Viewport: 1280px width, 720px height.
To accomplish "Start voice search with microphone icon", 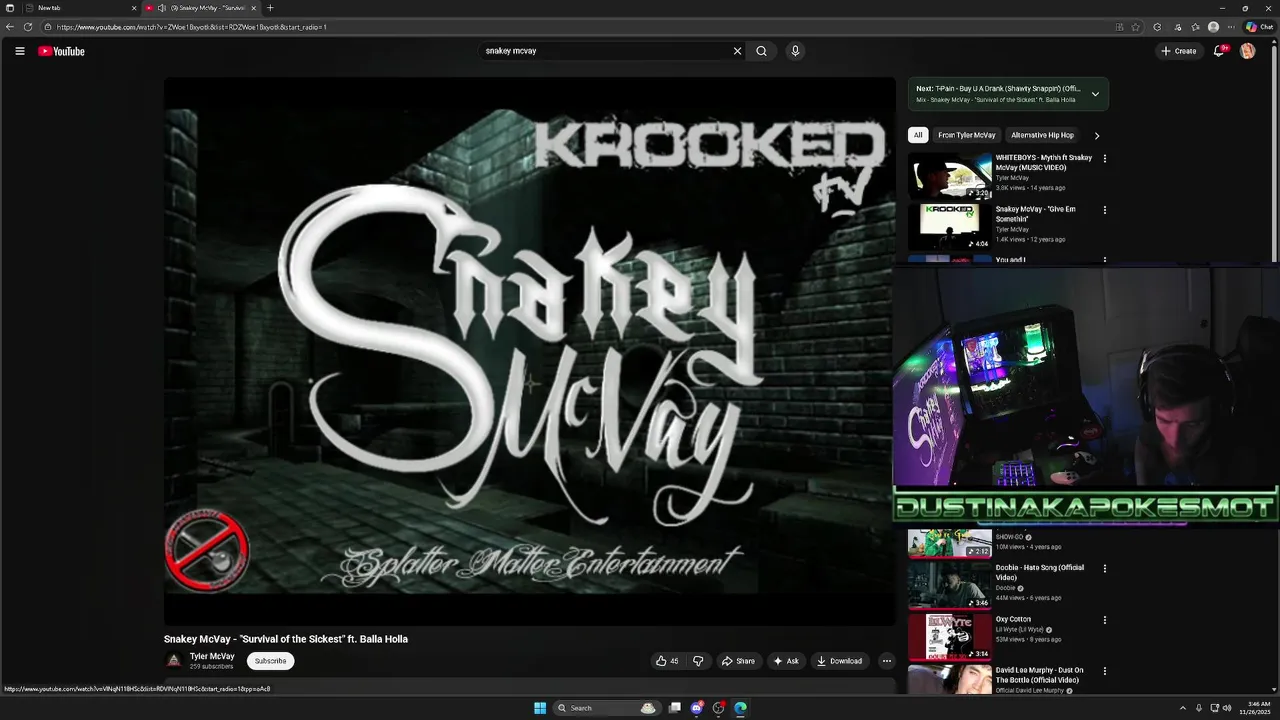I will tap(795, 51).
